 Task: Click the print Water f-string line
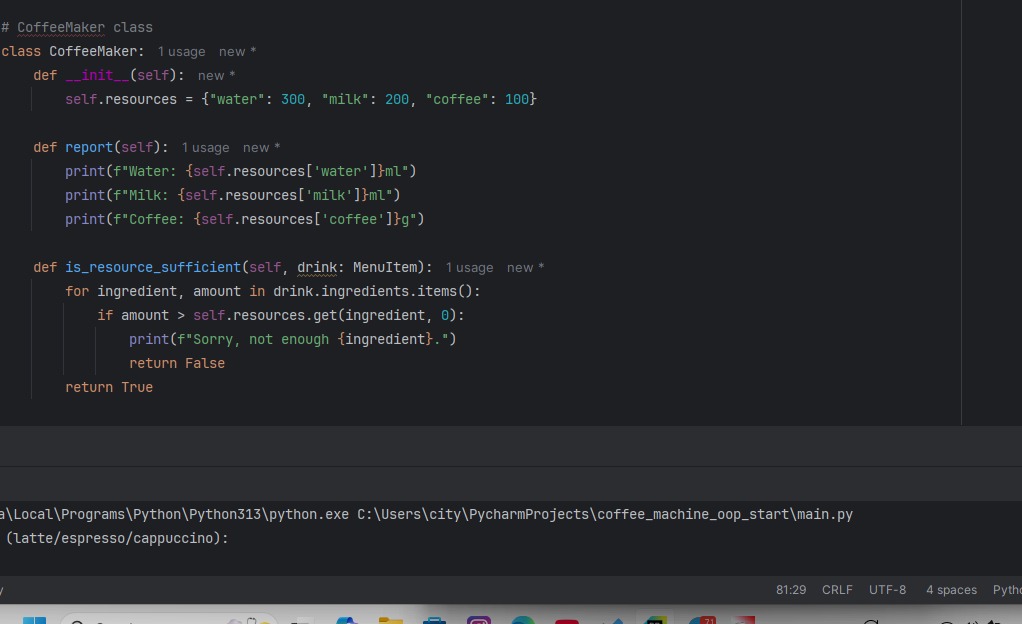click(x=241, y=171)
